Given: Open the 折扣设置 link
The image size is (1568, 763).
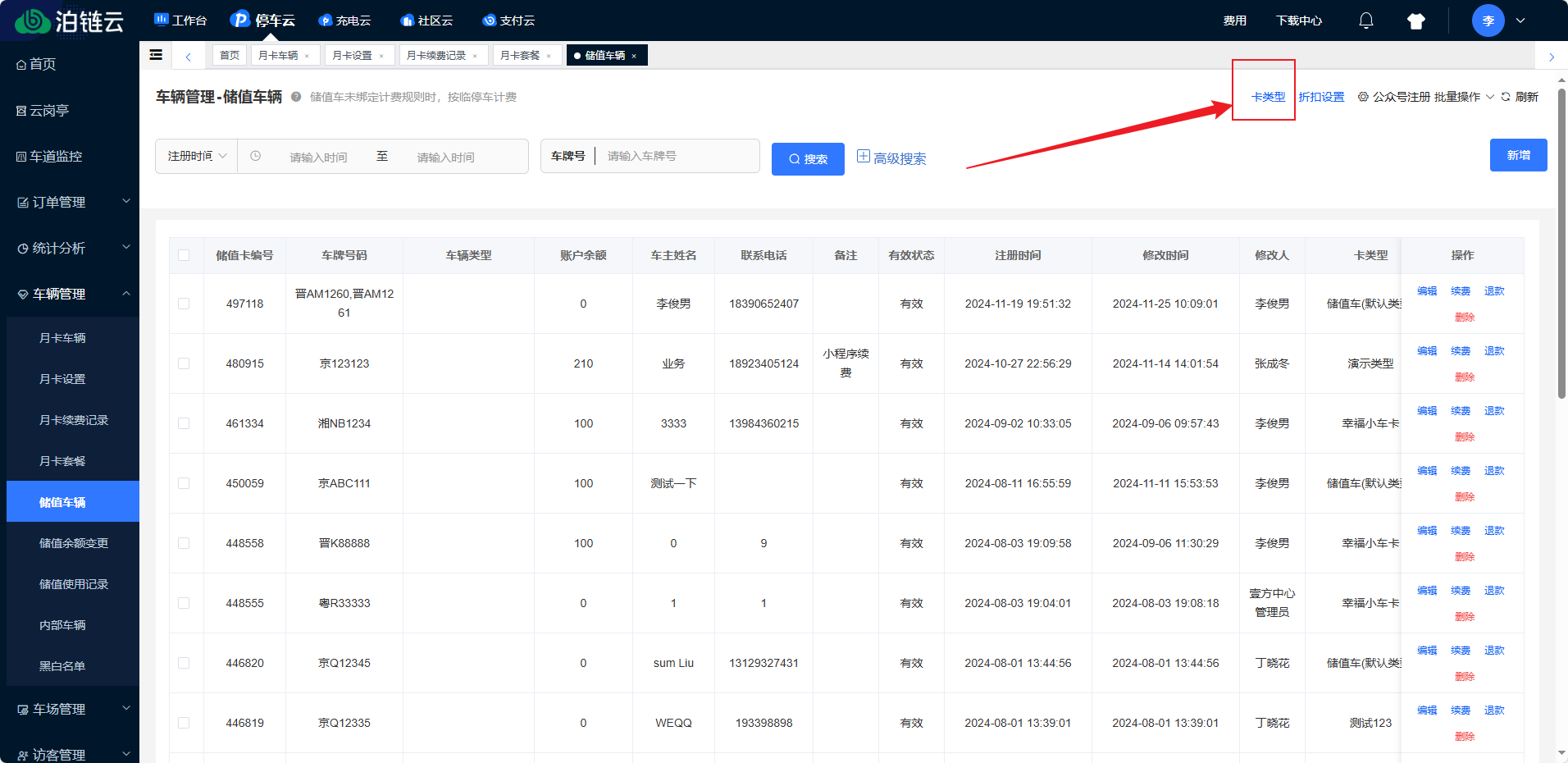Looking at the screenshot, I should 1321,97.
